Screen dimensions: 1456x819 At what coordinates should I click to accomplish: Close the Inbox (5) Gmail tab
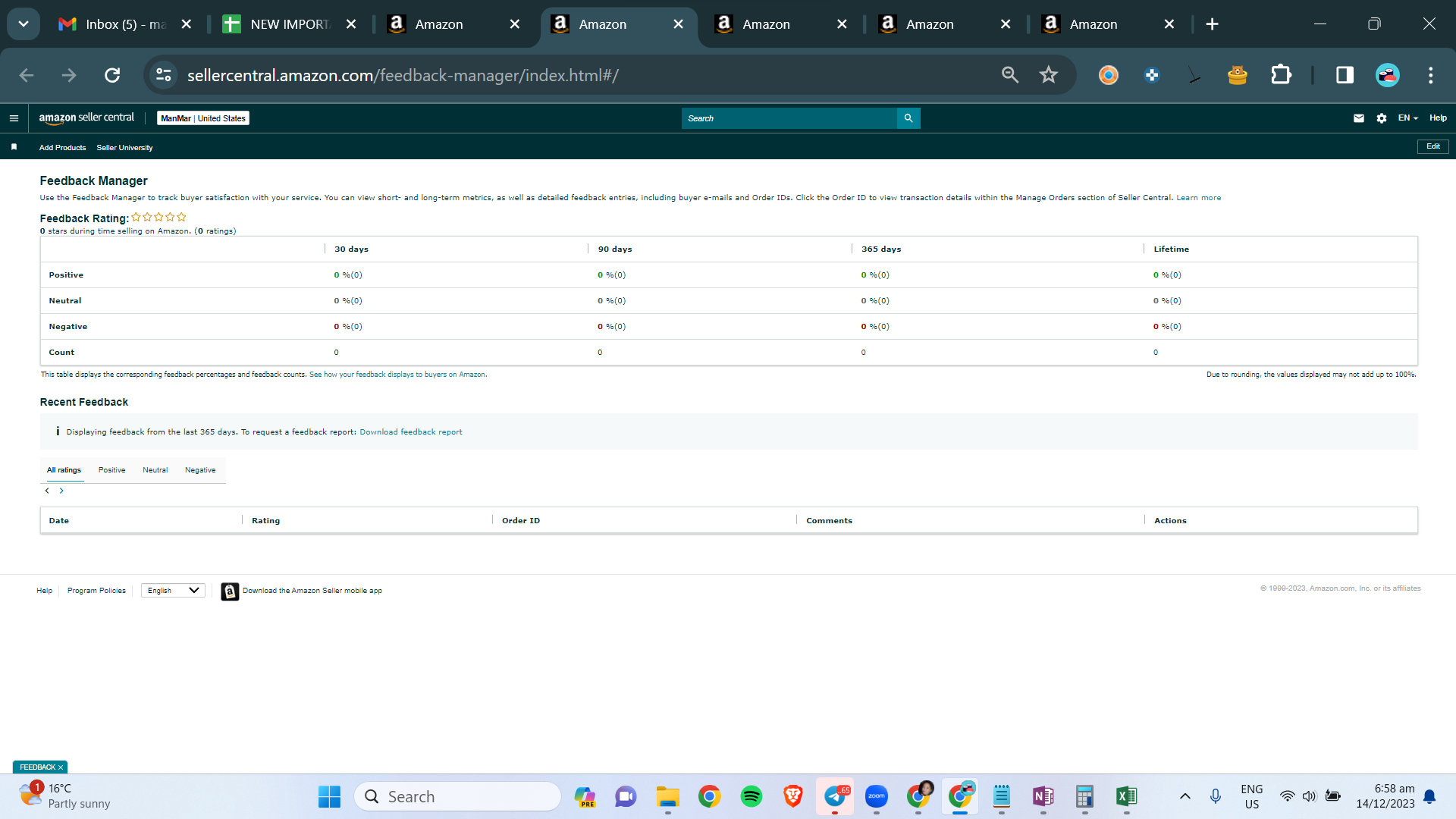187,24
